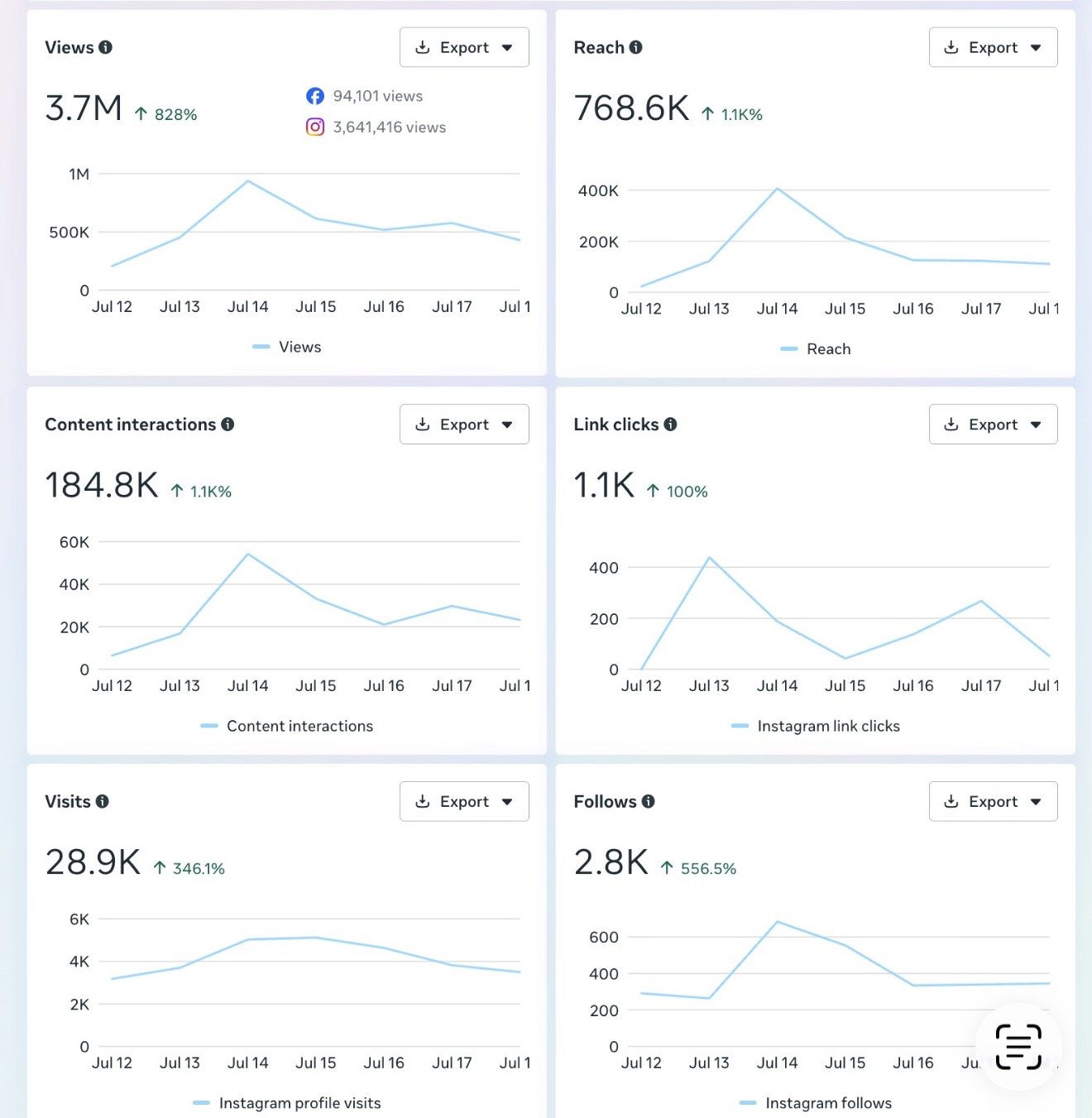Click the Instagram icon beside 3,641,416 views

click(x=315, y=127)
